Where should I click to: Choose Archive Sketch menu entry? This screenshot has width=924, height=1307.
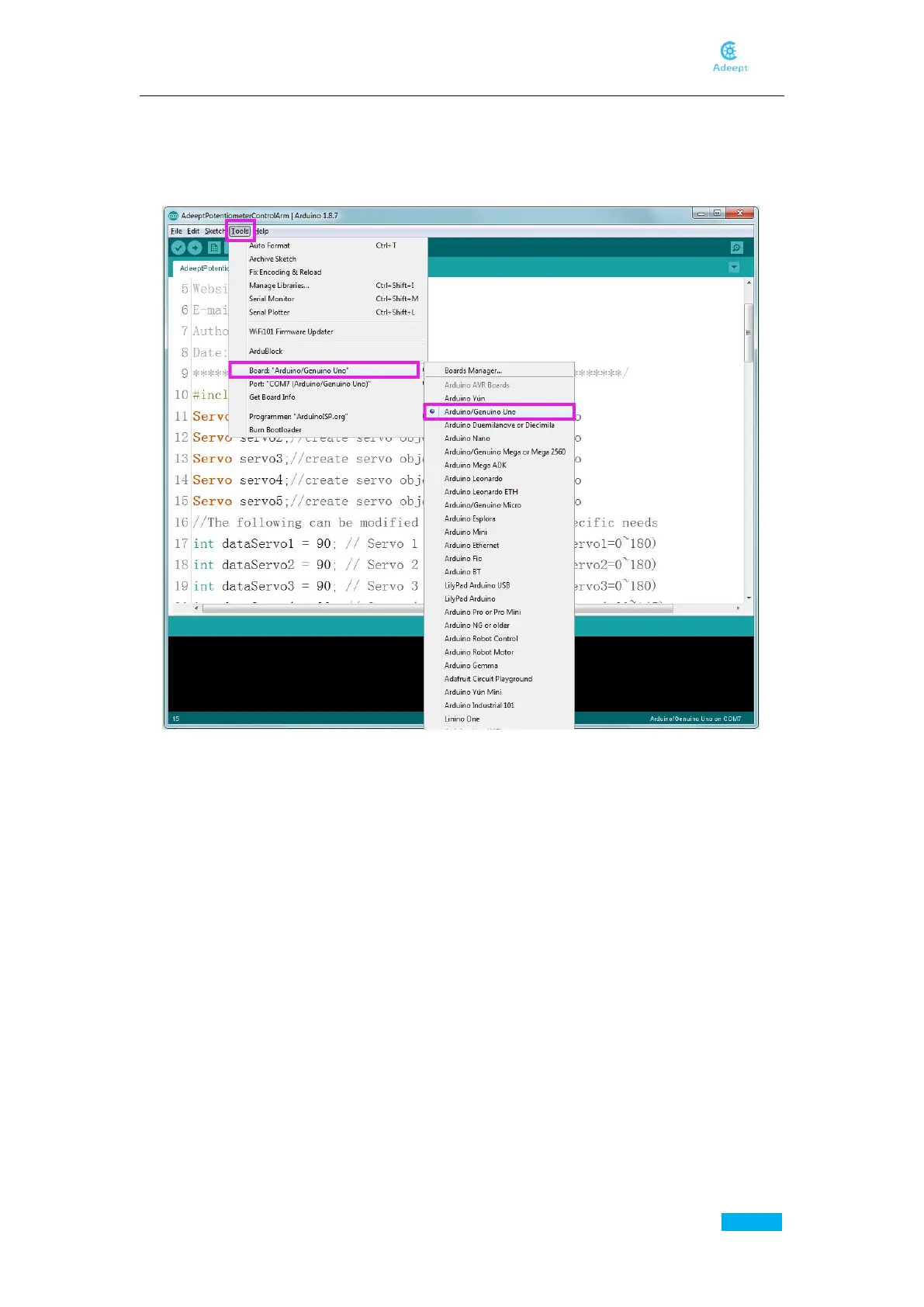[327, 259]
